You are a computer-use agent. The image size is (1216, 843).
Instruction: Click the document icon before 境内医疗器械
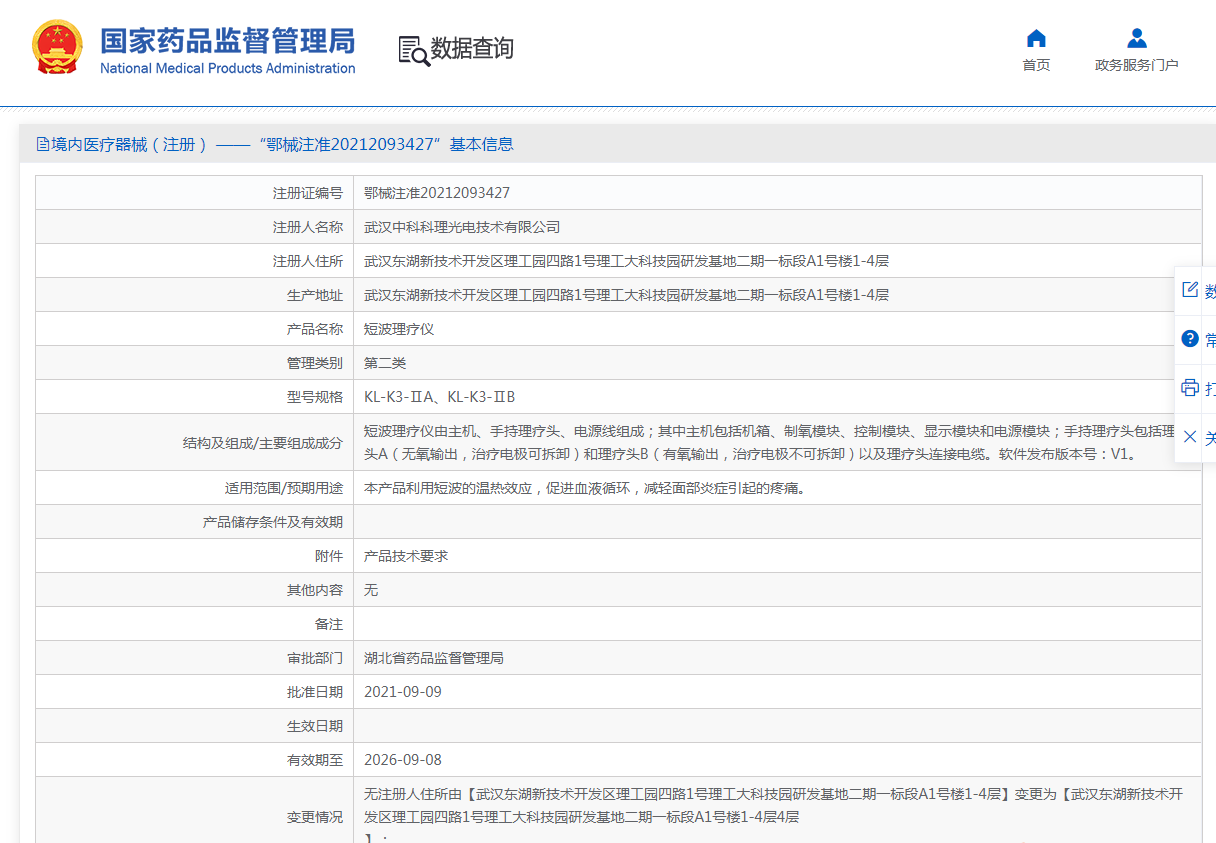point(43,144)
